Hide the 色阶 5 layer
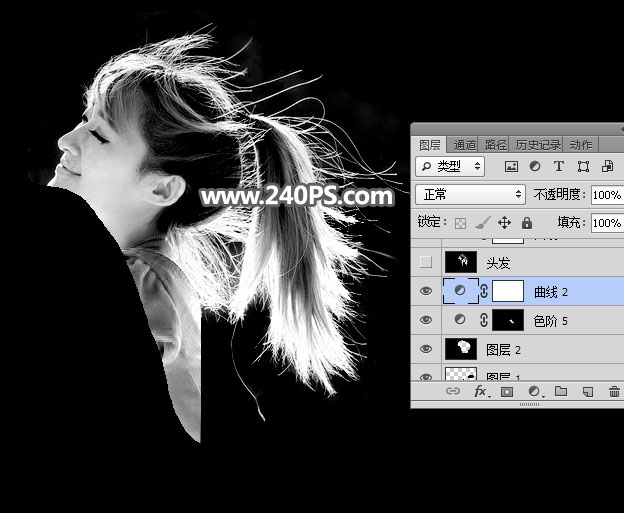The width and height of the screenshot is (624, 513). coord(427,320)
